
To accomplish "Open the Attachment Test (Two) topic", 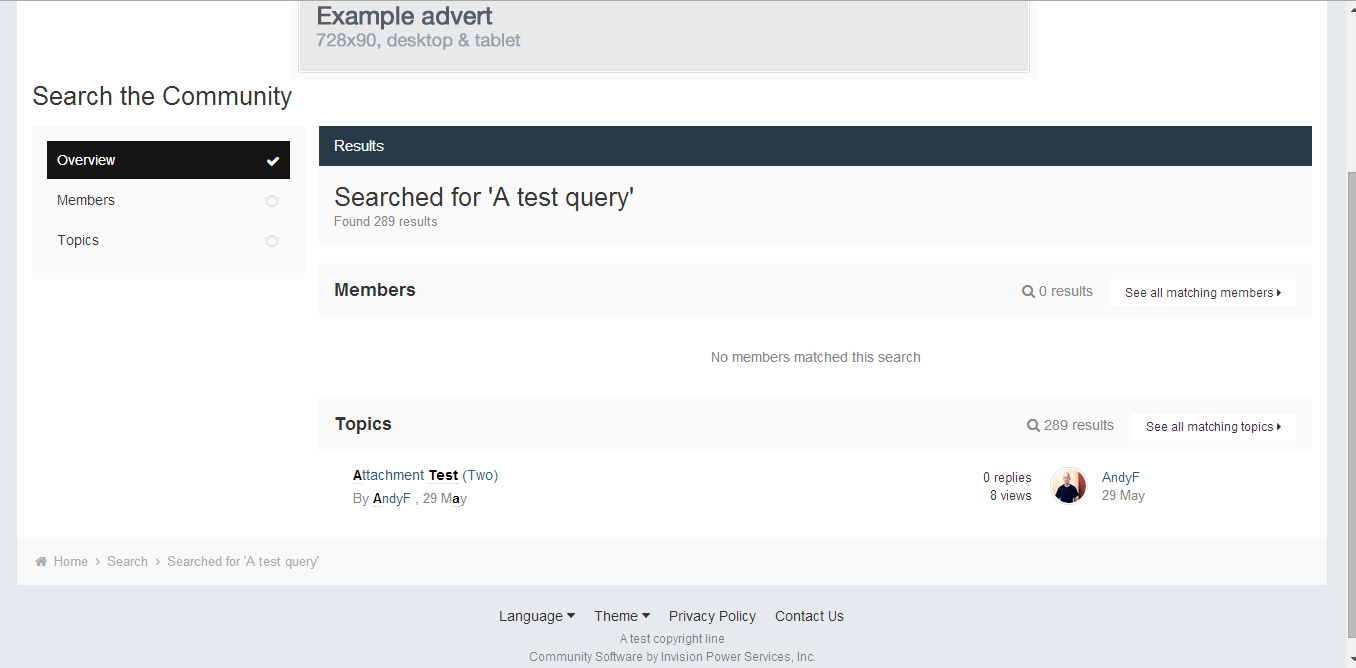I will point(425,475).
